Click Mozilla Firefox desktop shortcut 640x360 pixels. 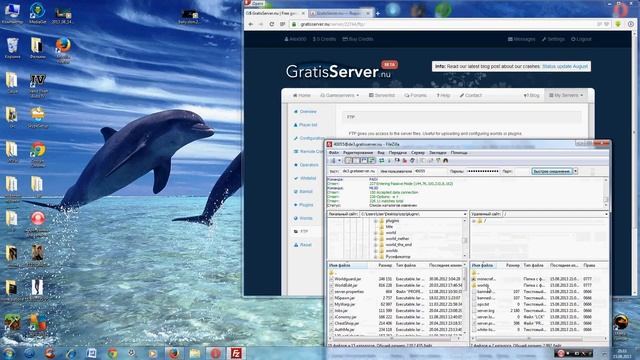click(x=63, y=50)
